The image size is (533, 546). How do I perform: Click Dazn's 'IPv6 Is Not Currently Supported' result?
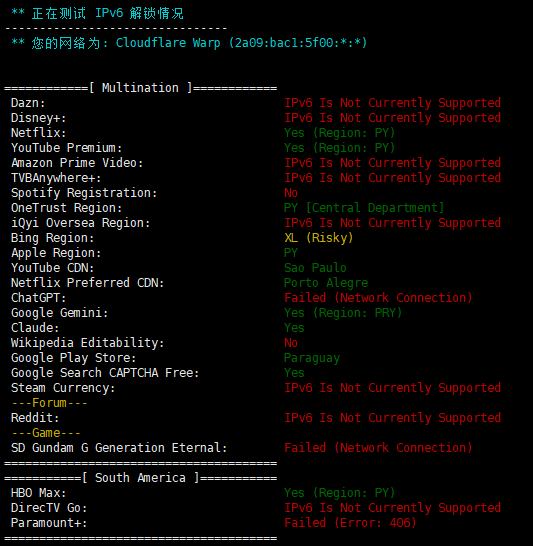click(x=392, y=103)
